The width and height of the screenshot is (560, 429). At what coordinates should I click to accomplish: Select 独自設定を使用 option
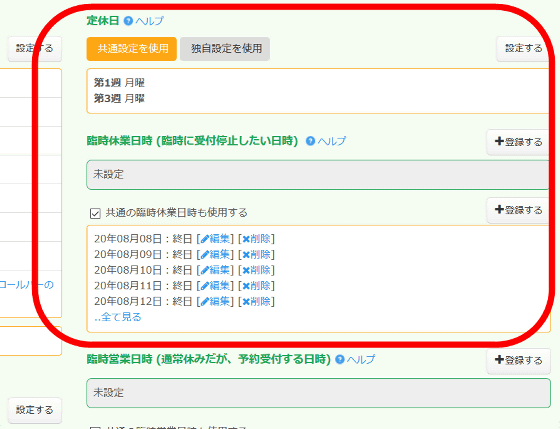point(225,49)
